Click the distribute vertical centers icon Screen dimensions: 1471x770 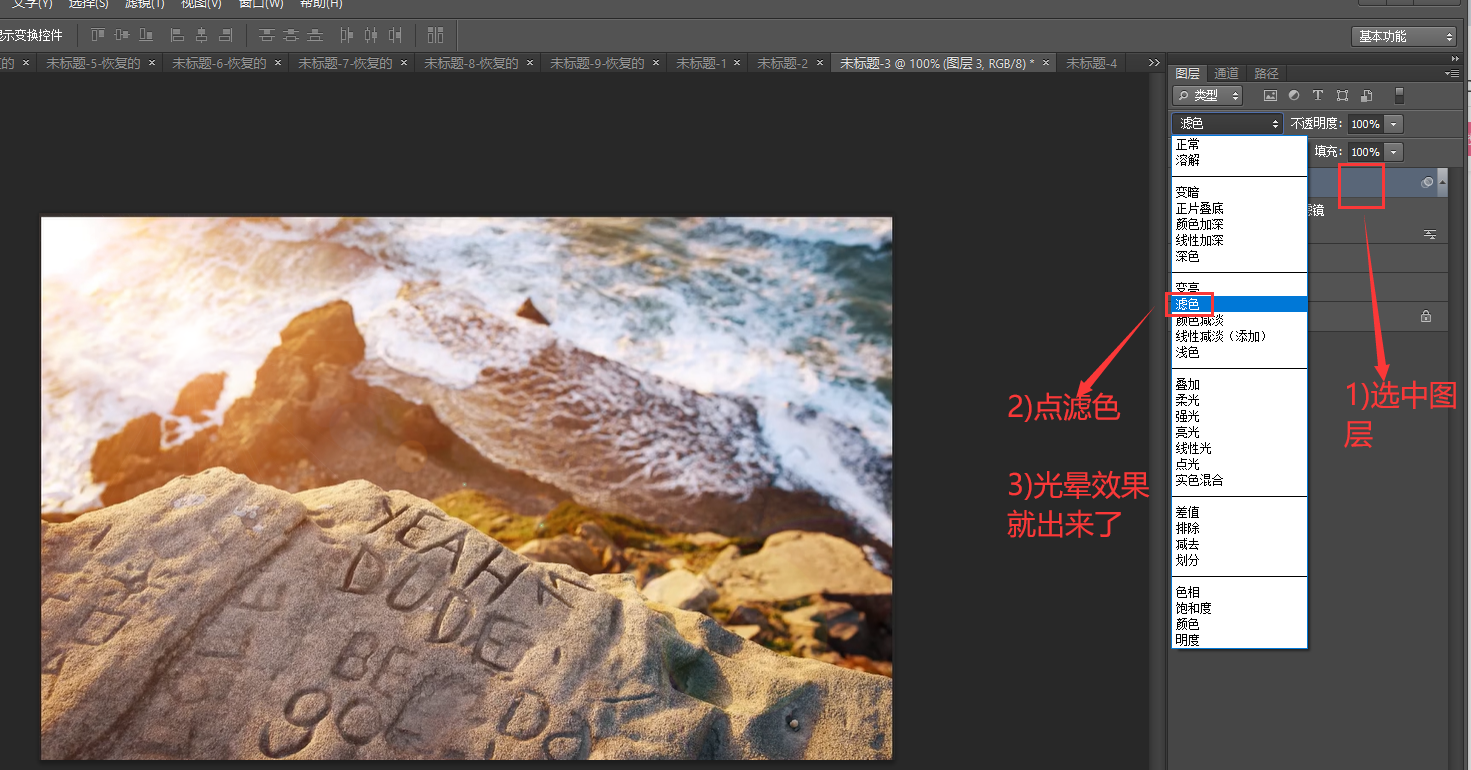(291, 35)
